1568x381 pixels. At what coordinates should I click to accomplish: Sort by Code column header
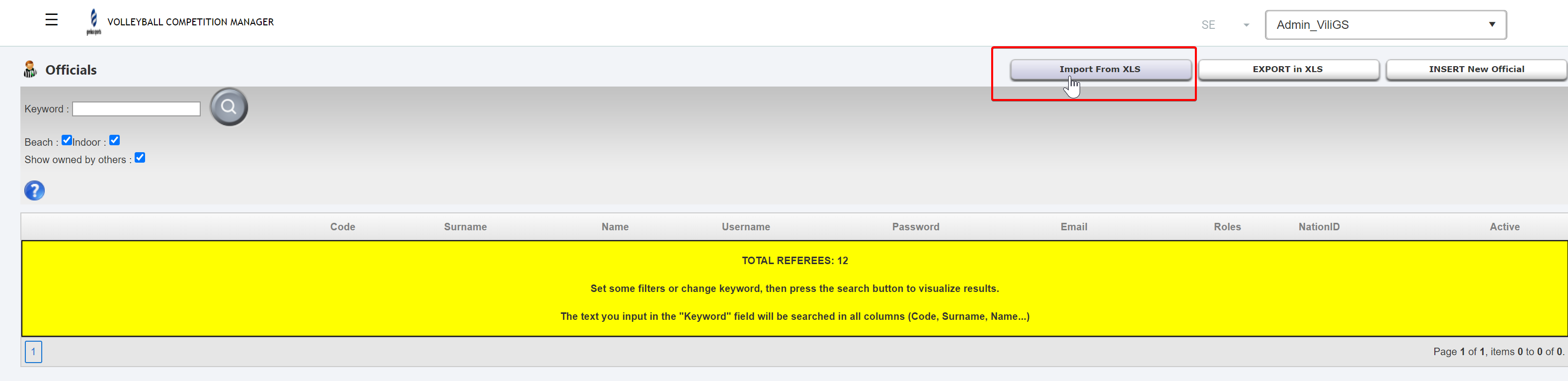point(343,227)
